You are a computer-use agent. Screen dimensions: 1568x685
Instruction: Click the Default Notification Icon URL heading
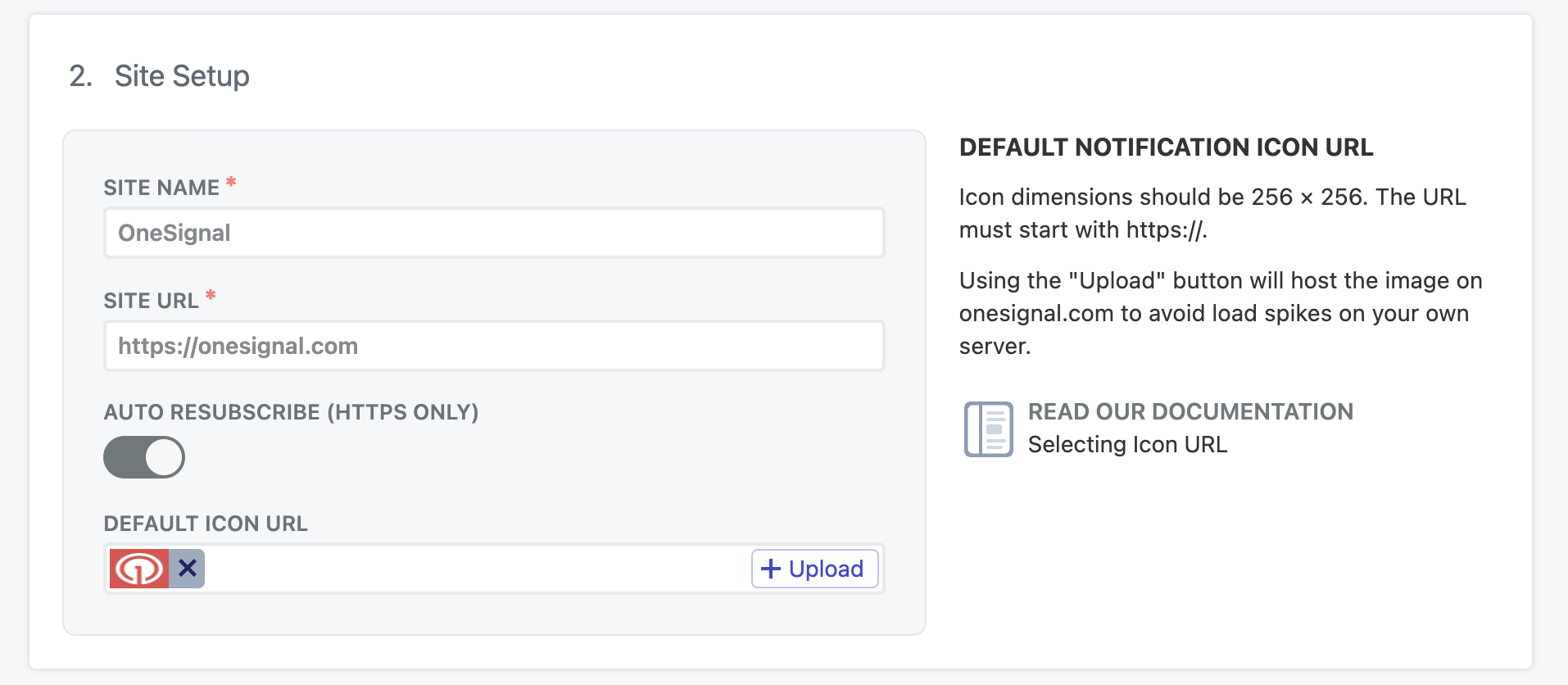[1166, 147]
